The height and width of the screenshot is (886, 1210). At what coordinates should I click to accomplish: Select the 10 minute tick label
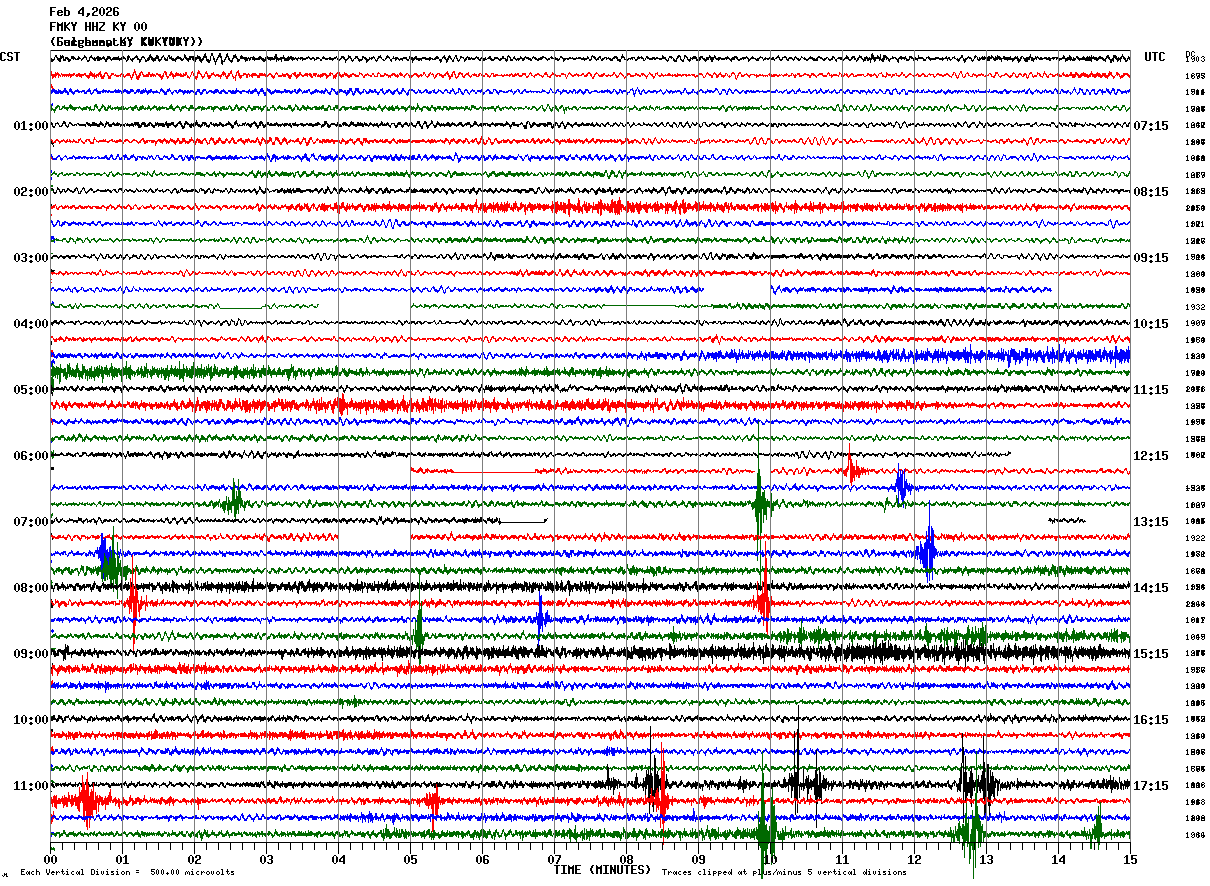pos(770,859)
